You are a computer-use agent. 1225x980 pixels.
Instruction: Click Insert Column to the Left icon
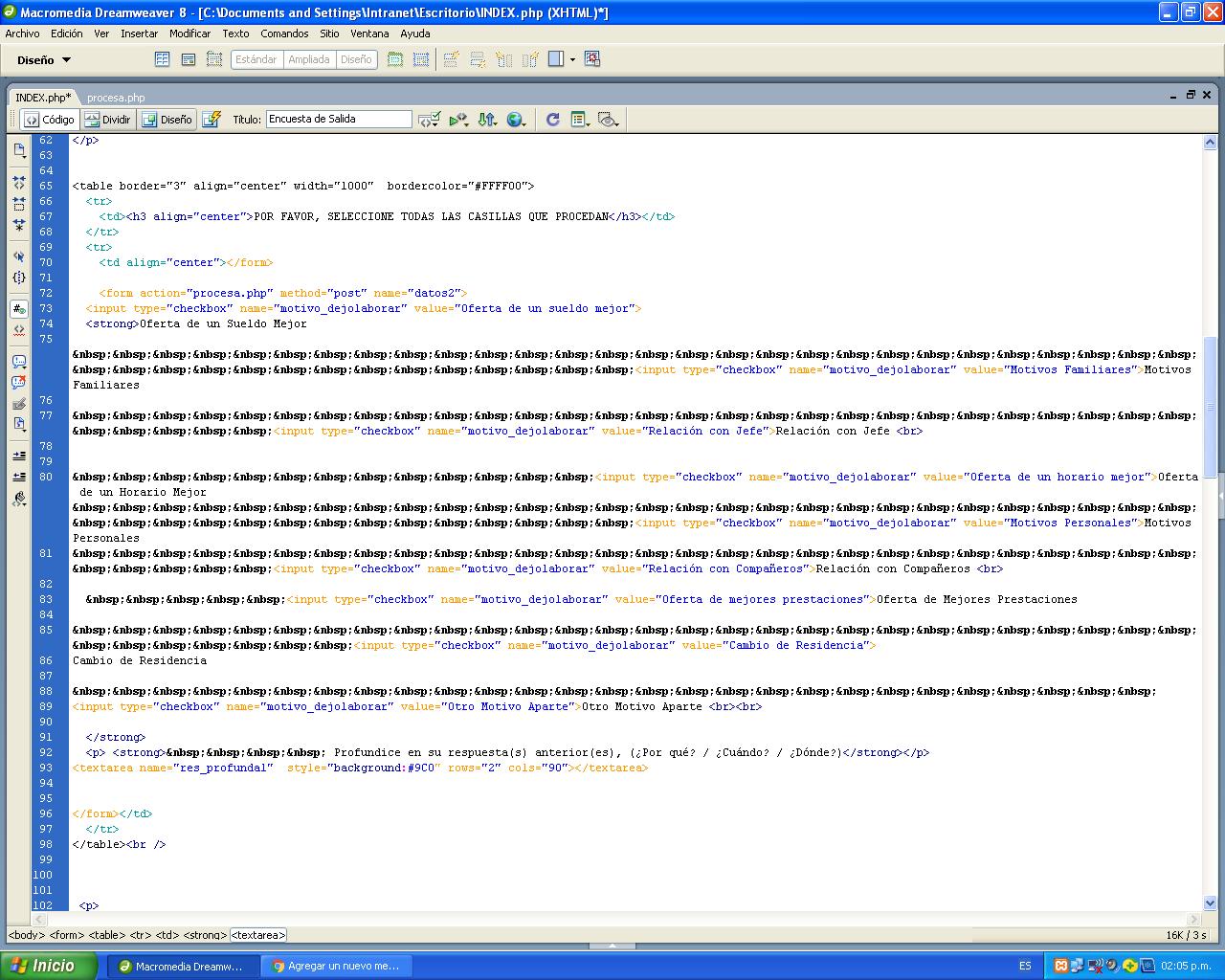504,59
